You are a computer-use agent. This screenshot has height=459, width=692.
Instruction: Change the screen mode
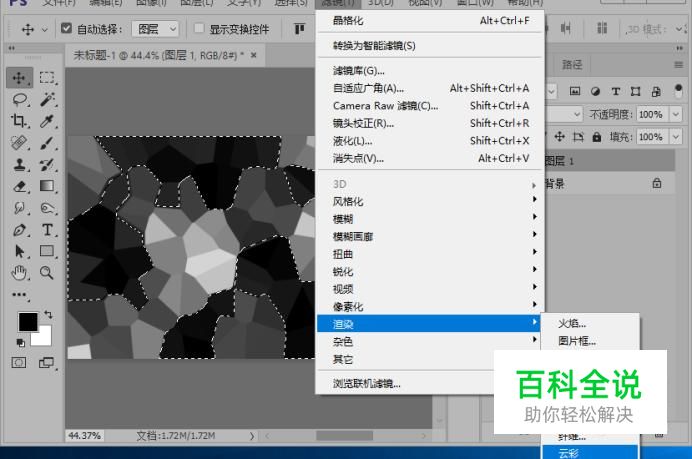point(46,363)
